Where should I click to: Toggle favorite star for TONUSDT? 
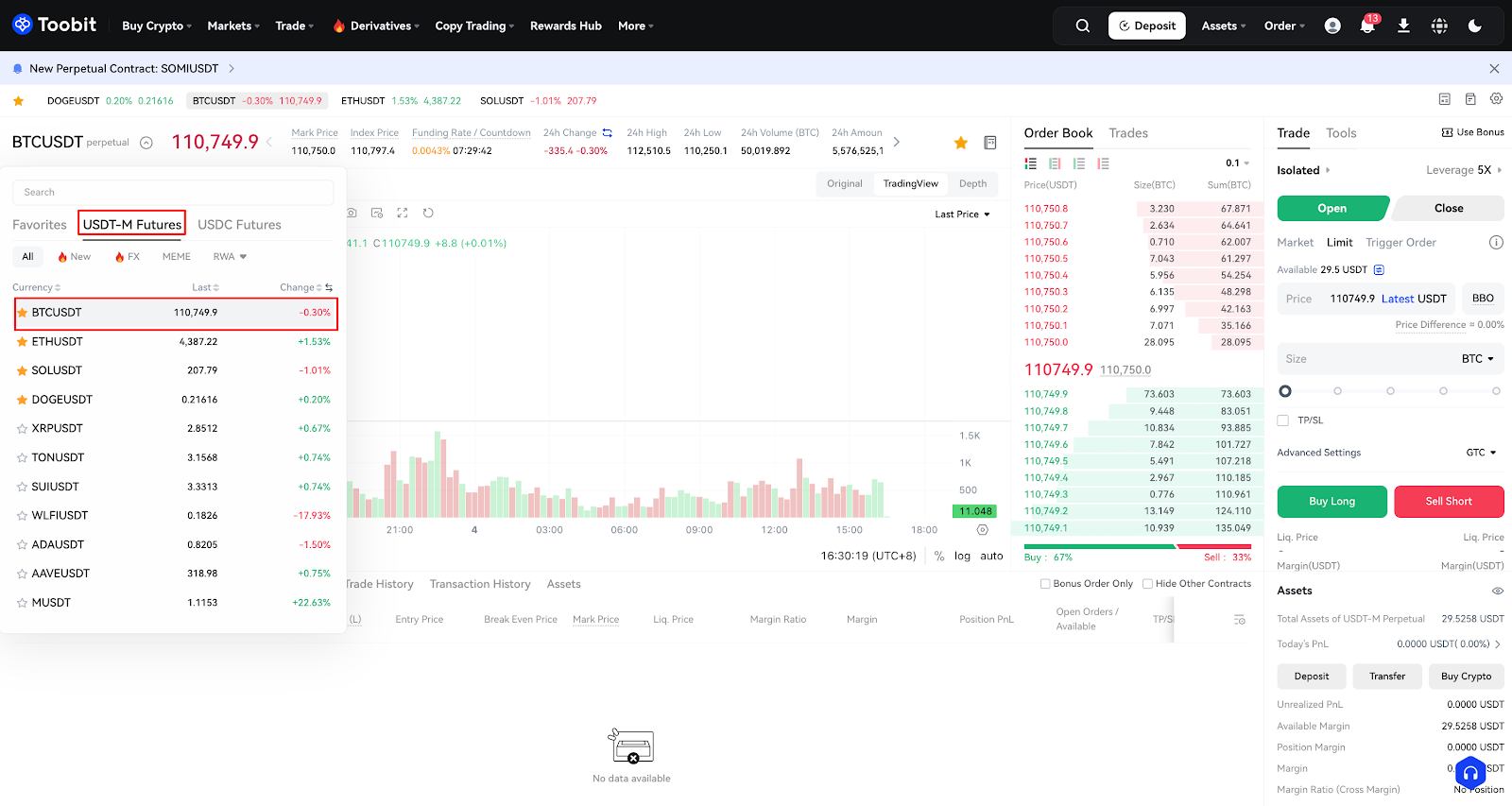(x=22, y=457)
